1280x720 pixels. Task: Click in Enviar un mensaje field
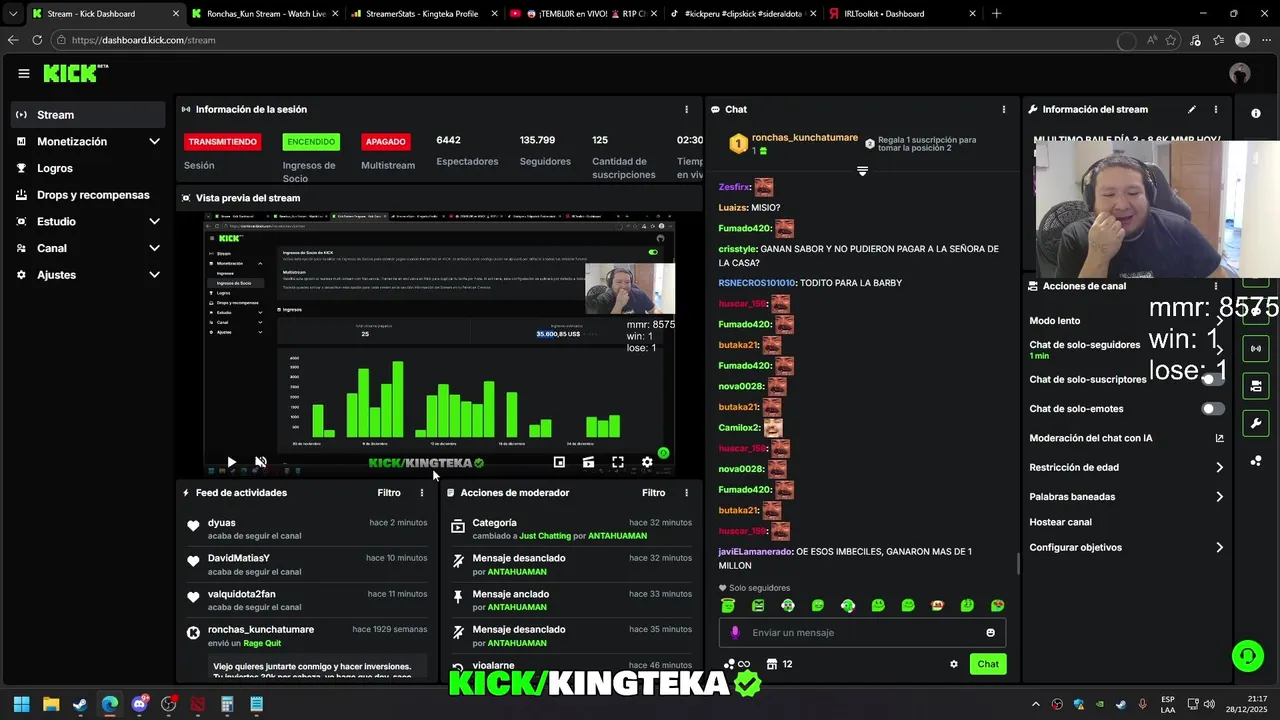click(860, 633)
